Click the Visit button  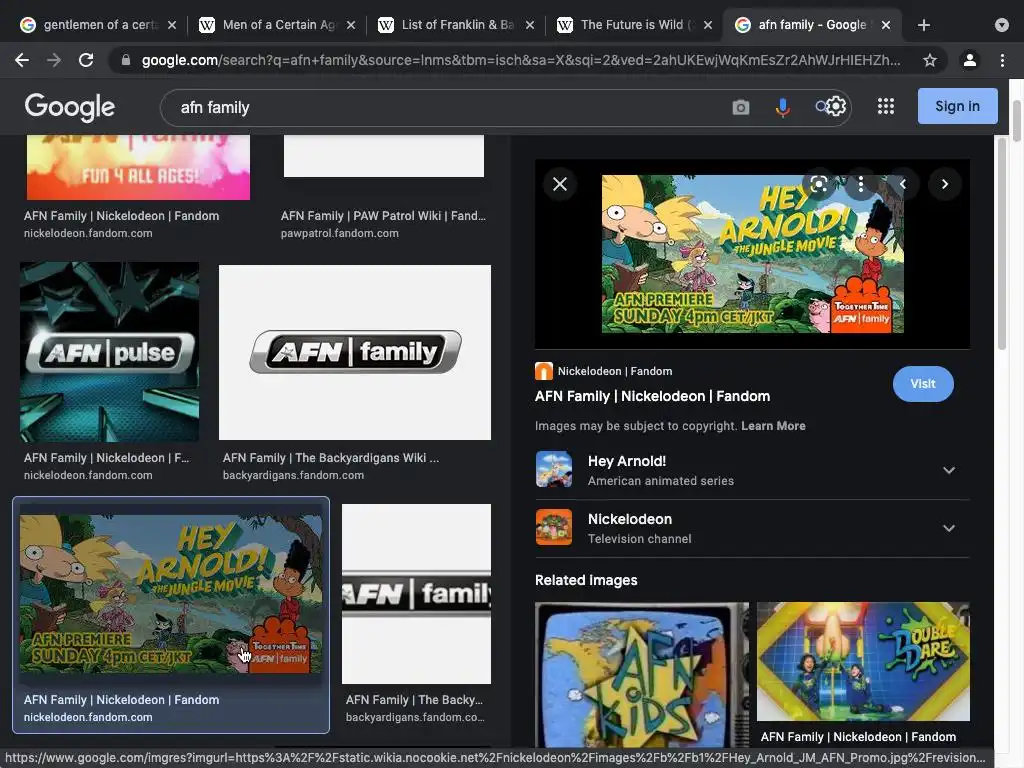point(923,384)
